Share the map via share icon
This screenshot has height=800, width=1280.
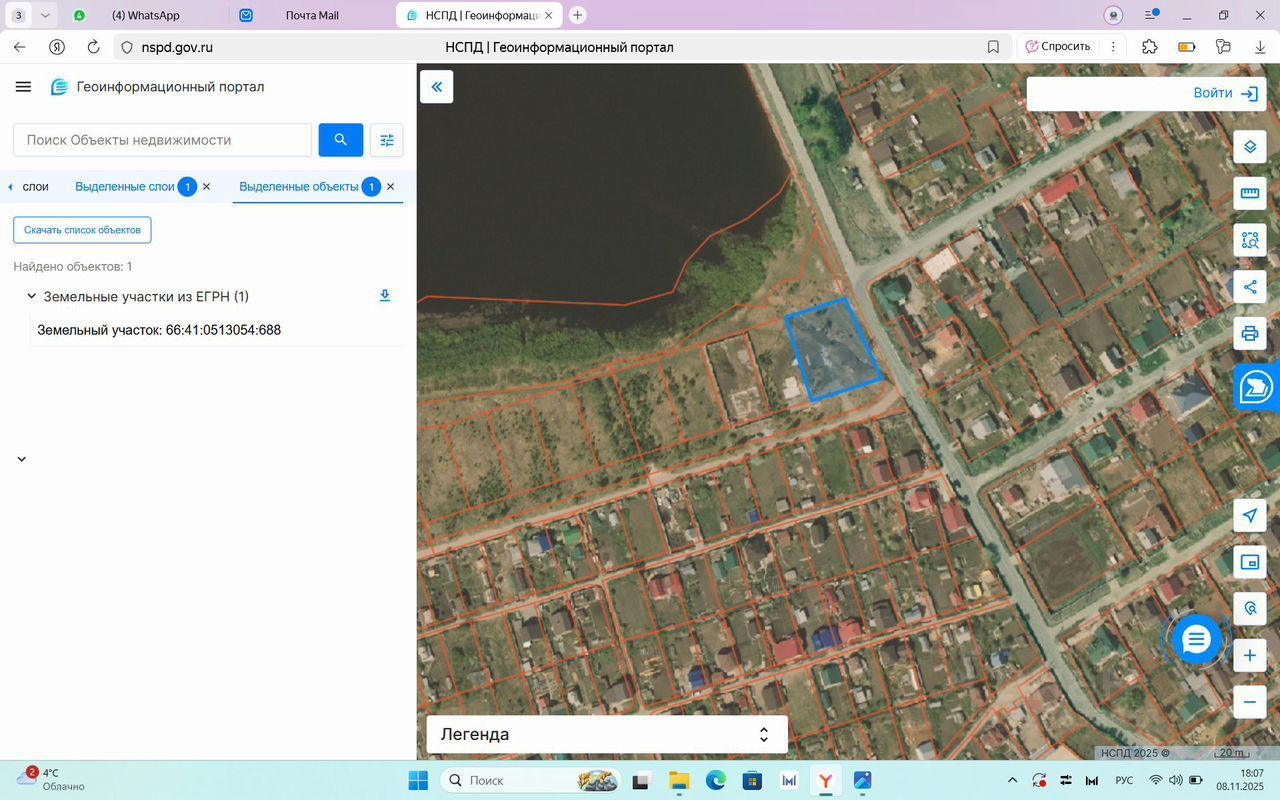click(1250, 287)
